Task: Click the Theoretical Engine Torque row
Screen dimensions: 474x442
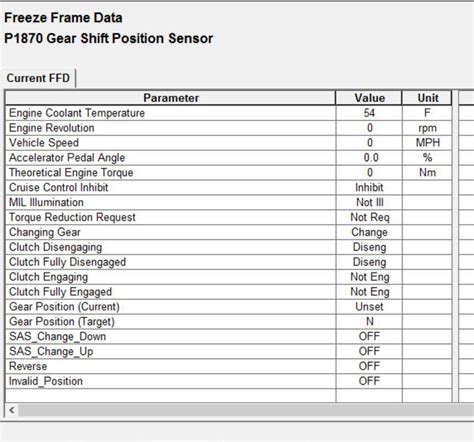Action: (x=229, y=173)
